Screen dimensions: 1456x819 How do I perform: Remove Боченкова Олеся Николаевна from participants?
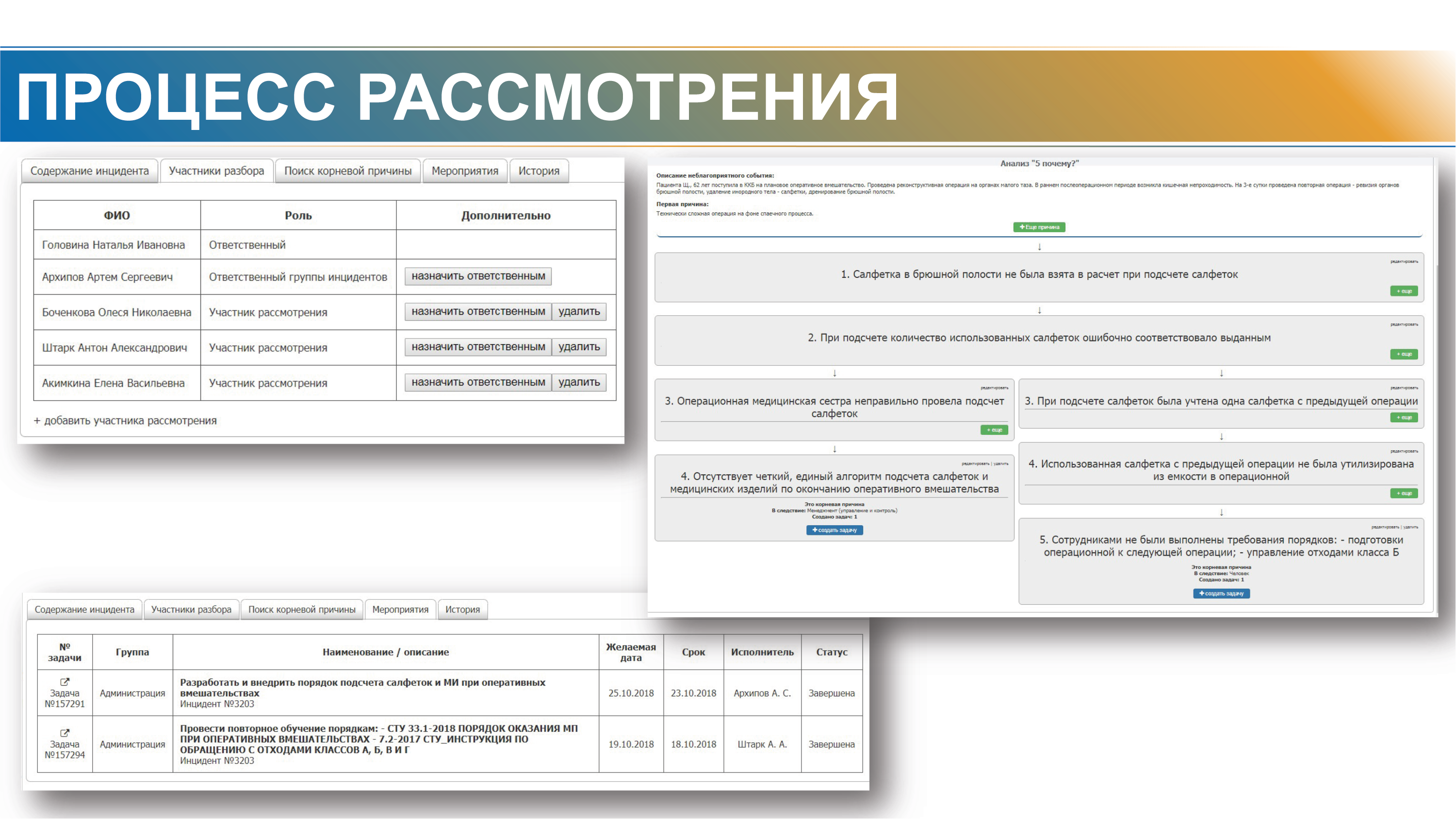(579, 312)
